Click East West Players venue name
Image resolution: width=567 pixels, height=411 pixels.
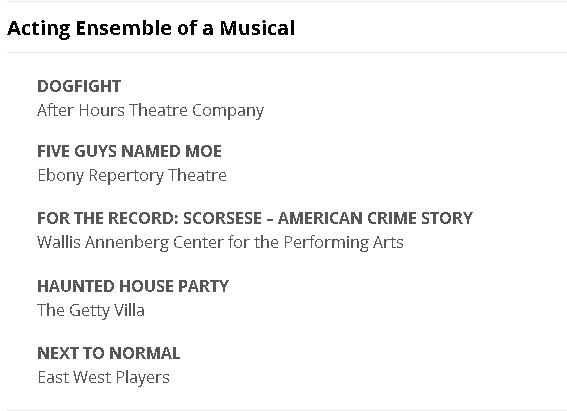pos(103,378)
